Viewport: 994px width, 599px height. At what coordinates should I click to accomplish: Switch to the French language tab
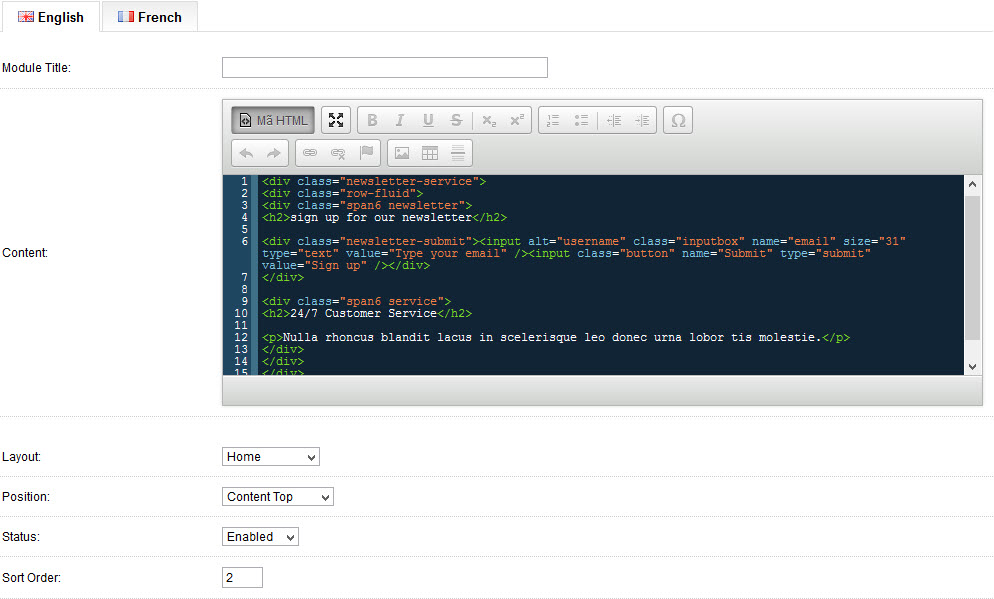tap(149, 17)
